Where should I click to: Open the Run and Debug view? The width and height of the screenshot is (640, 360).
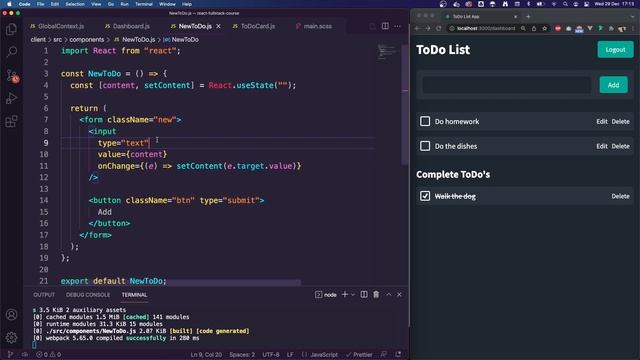click(11, 98)
